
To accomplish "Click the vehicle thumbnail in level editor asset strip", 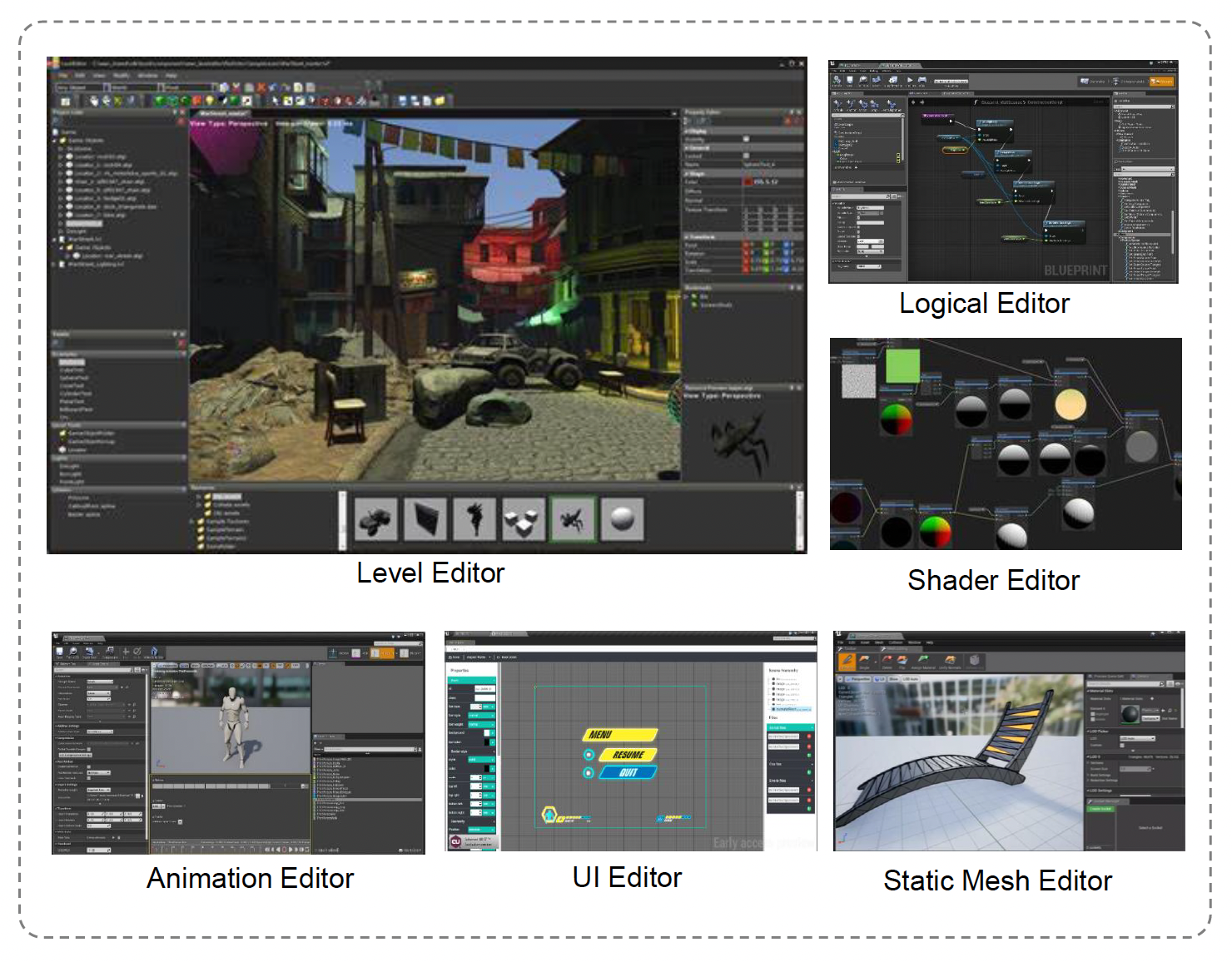I will point(376,520).
